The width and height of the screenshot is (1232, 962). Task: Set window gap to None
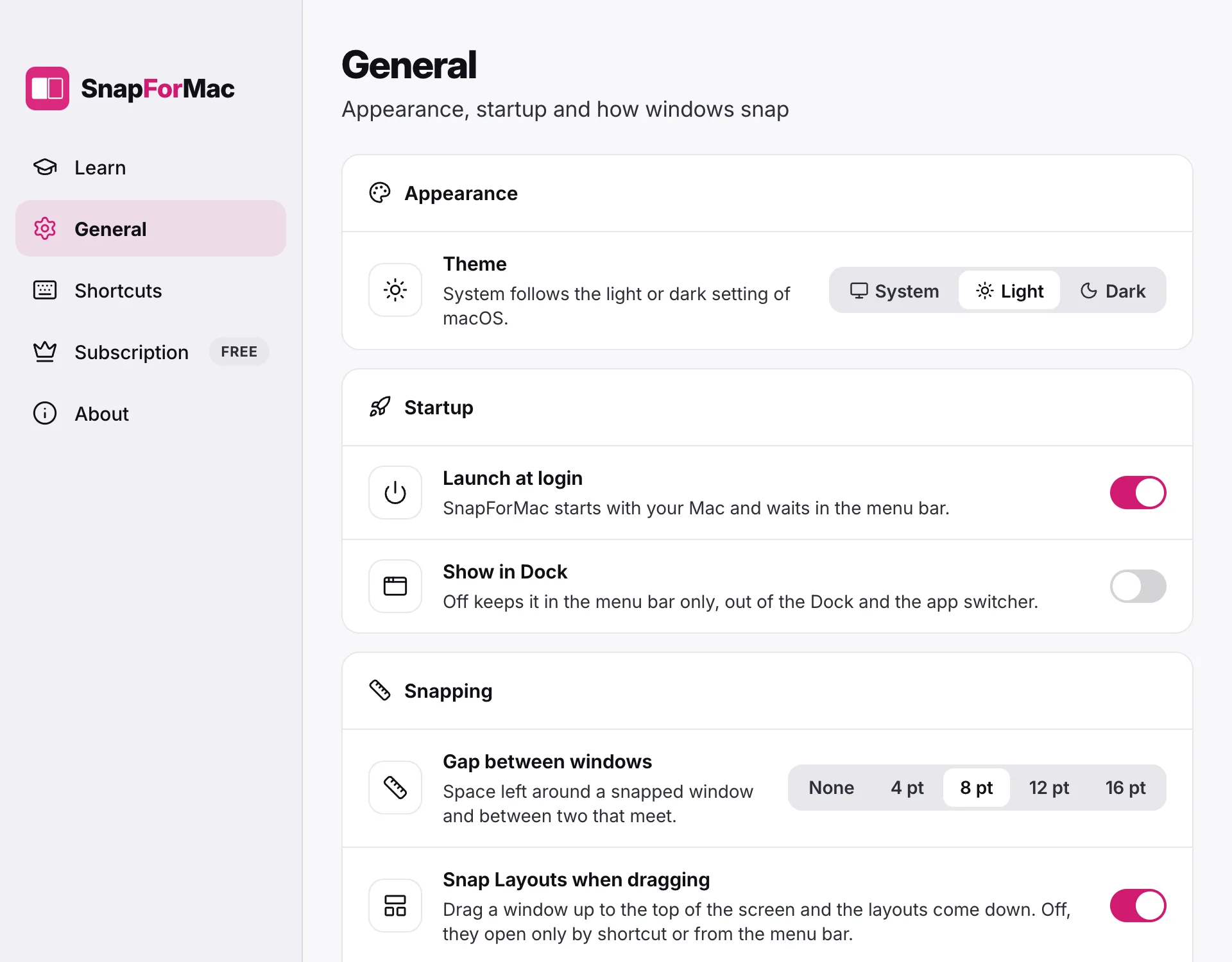coord(831,788)
